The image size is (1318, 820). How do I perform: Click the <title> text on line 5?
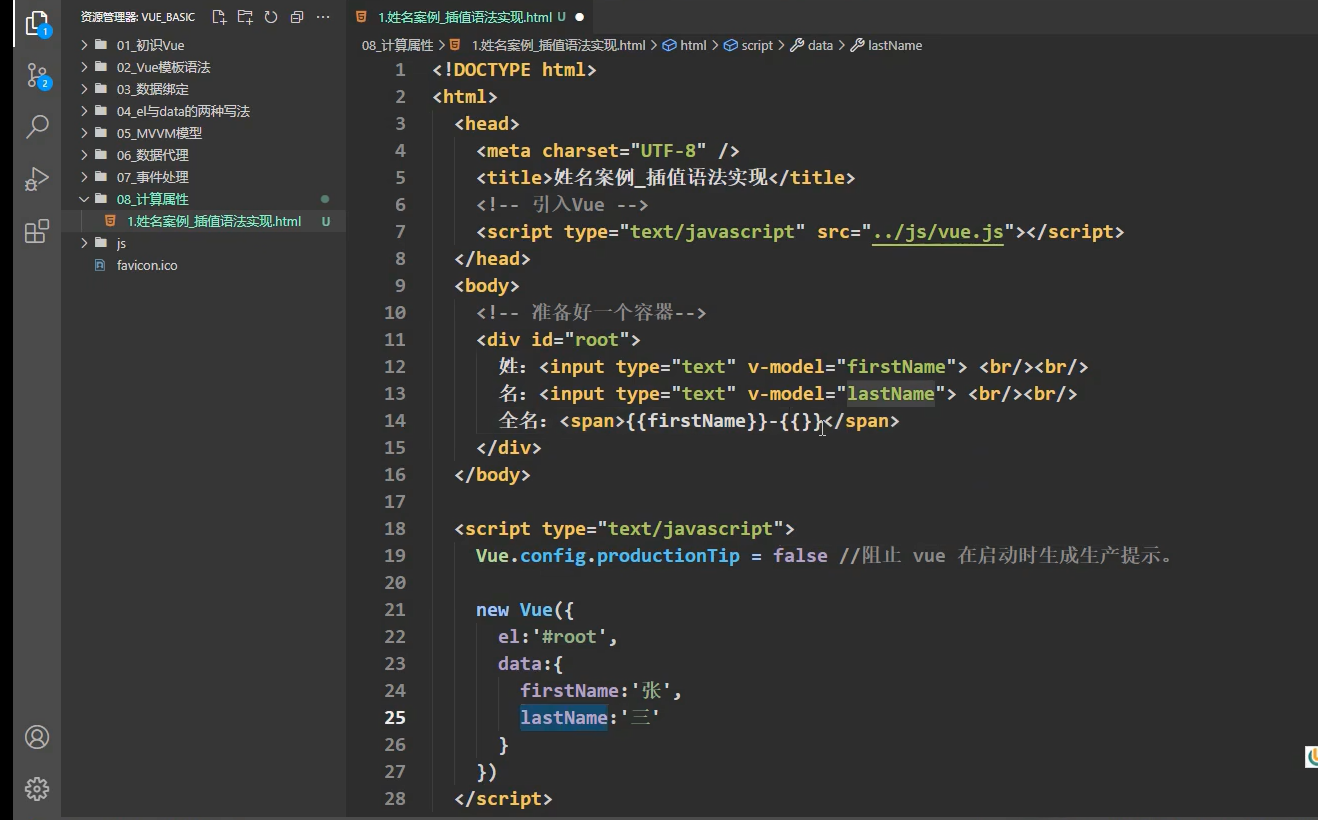click(514, 178)
